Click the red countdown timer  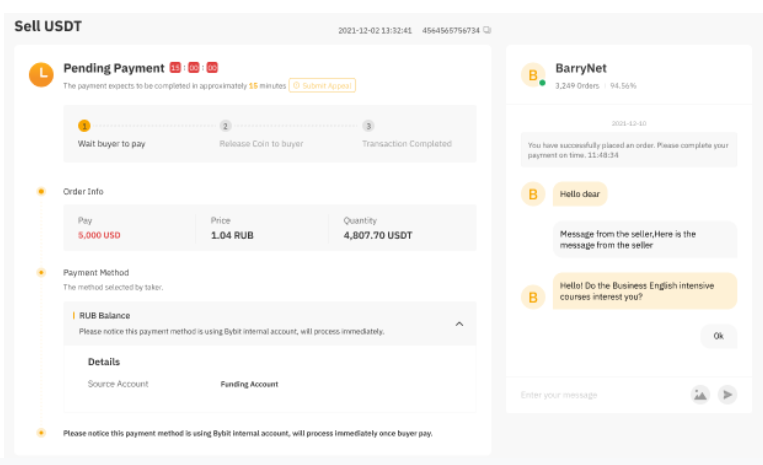click(193, 68)
